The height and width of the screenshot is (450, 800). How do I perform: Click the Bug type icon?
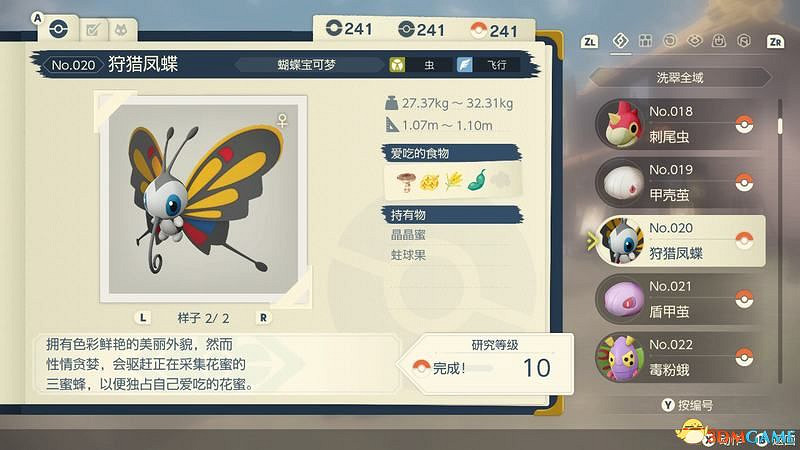(397, 65)
